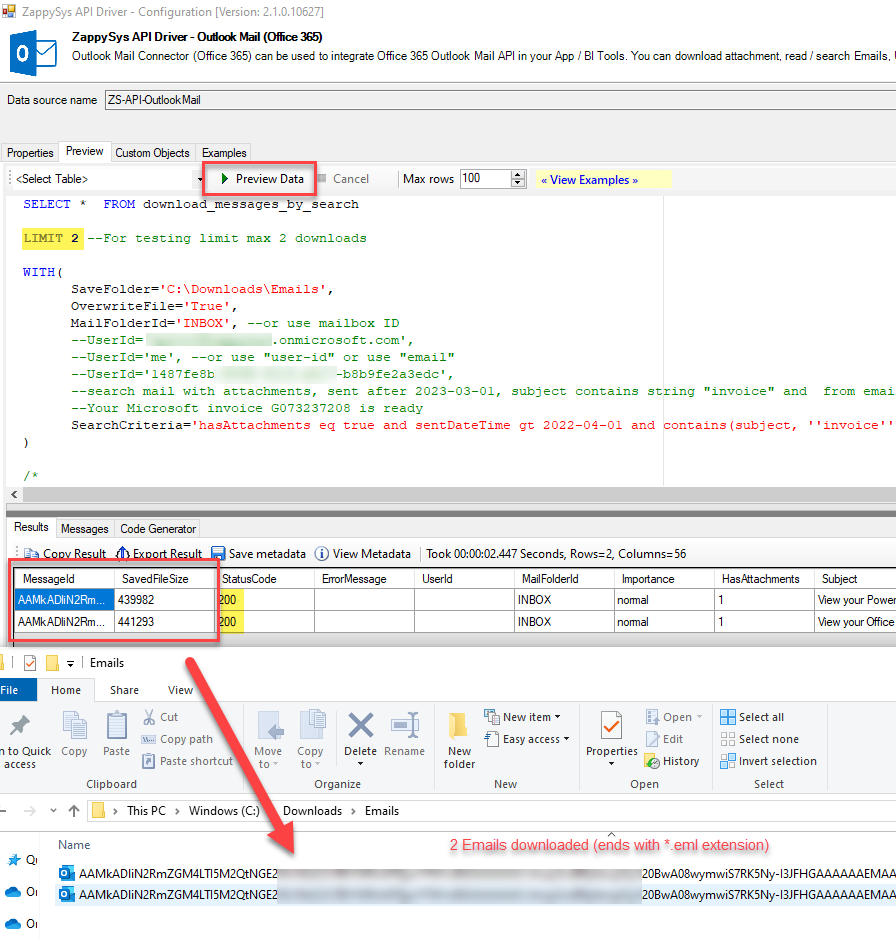This screenshot has height=939, width=896.
Task: Open the recent locations dropdown chevron
Action: pos(53,811)
